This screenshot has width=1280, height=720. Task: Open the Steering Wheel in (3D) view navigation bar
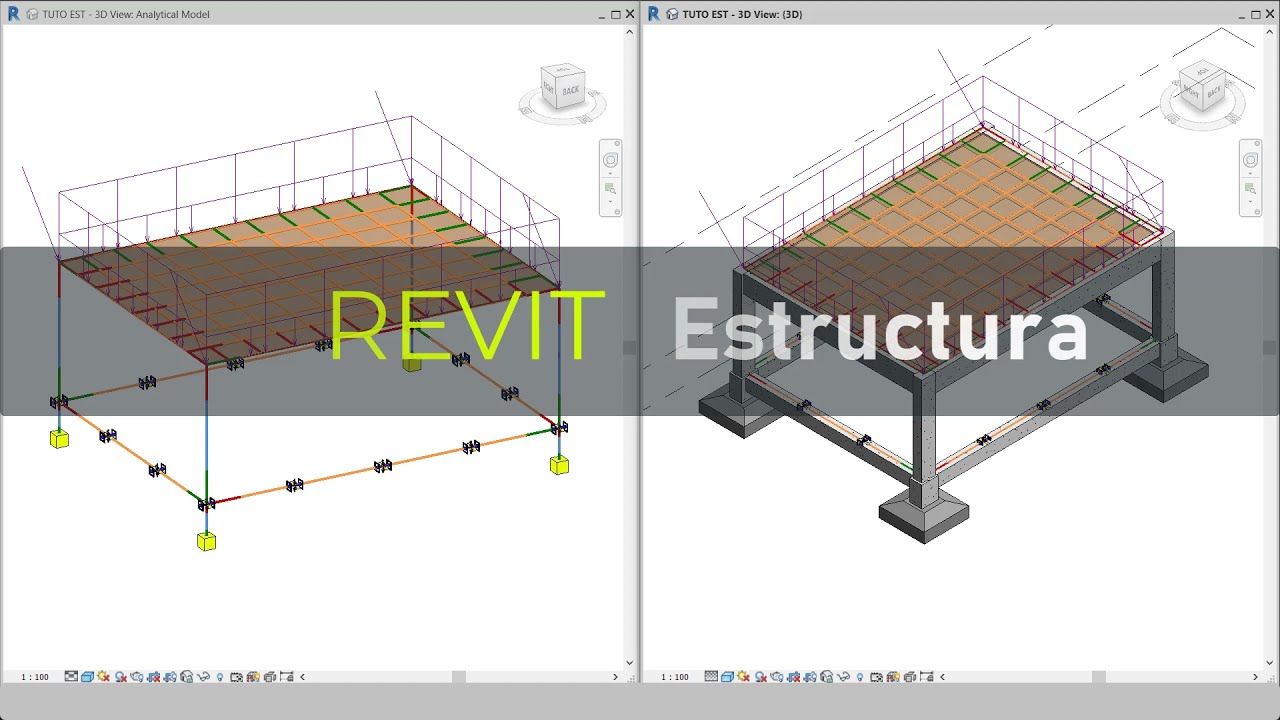(1250, 160)
